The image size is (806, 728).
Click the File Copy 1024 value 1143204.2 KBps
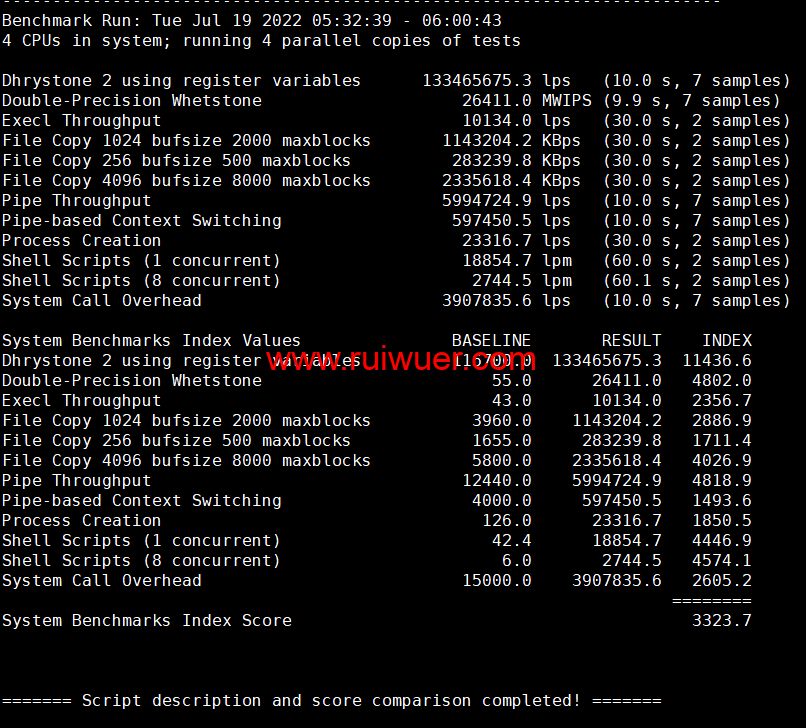click(x=511, y=141)
